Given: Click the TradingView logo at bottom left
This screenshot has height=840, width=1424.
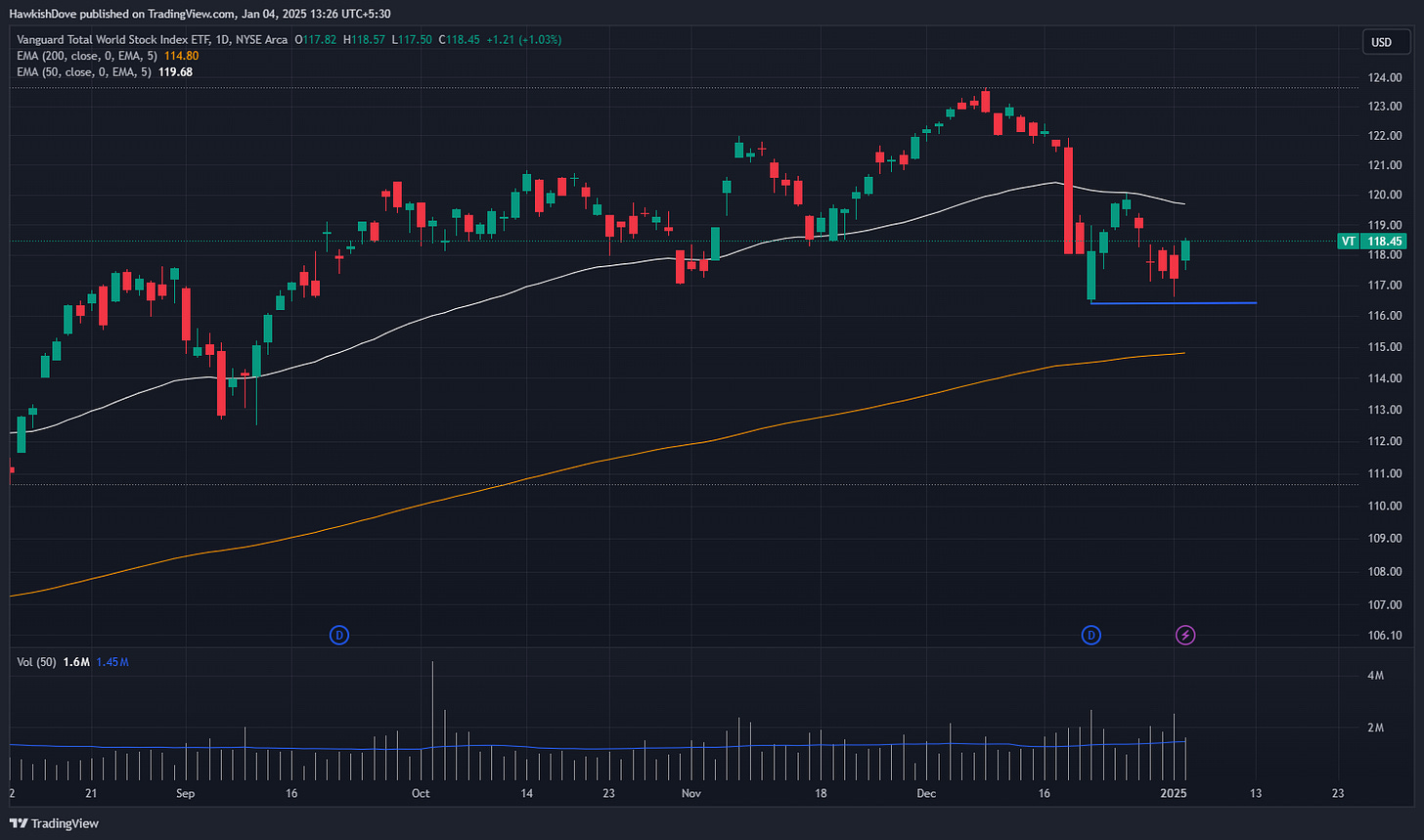Looking at the screenshot, I should click(x=54, y=823).
